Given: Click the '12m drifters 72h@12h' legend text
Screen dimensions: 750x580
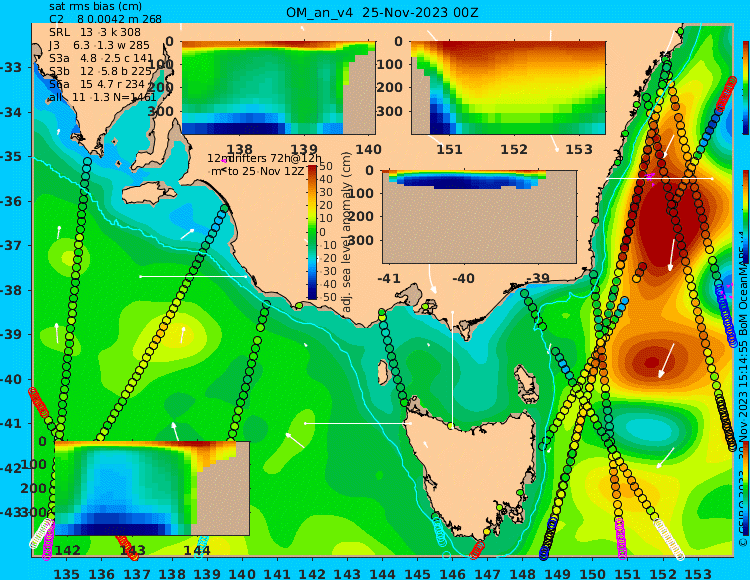Looking at the screenshot, I should point(265,158).
